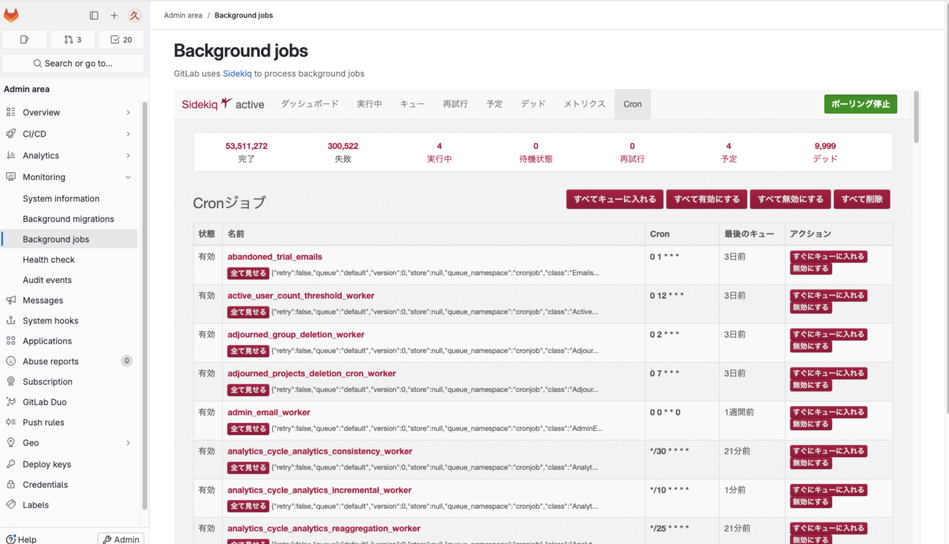The height and width of the screenshot is (544, 949).
Task: Click the GitLab fox logo
Action: pos(11,15)
